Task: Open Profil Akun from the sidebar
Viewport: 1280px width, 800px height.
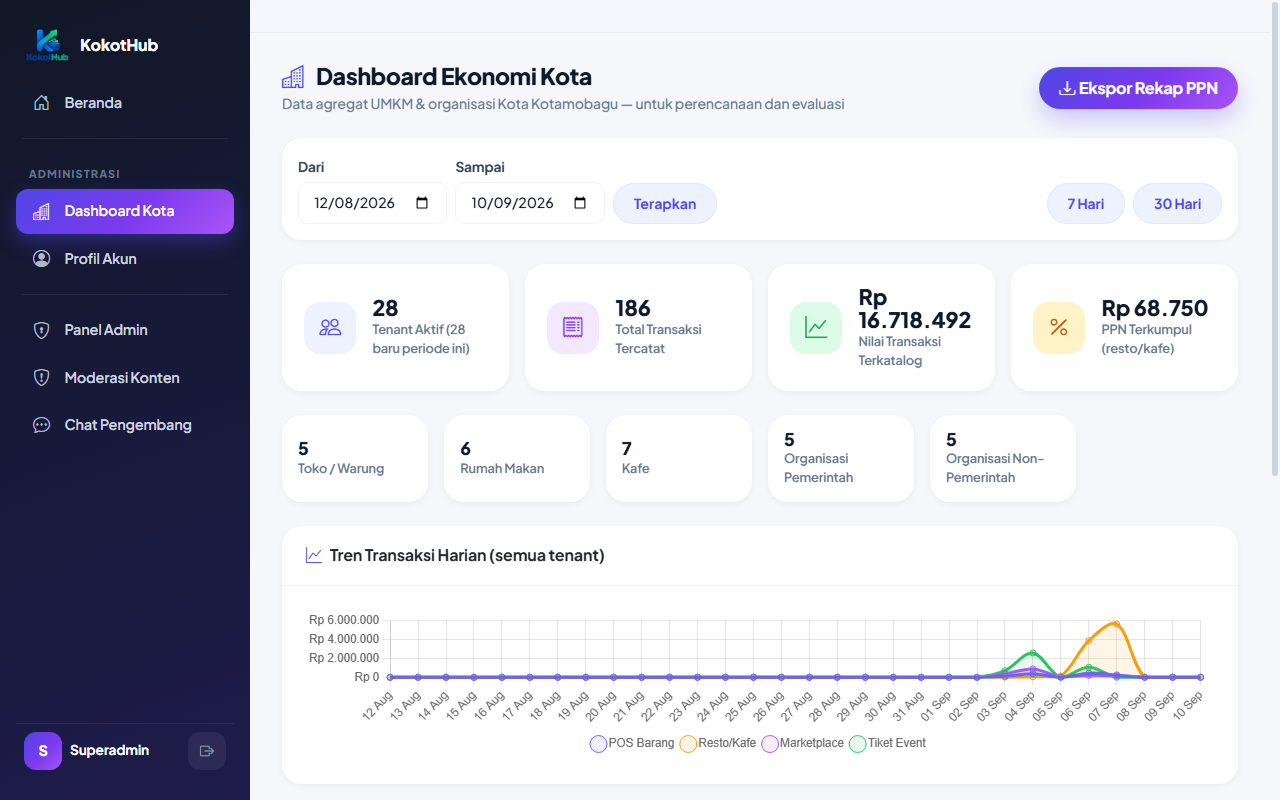Action: [125, 259]
